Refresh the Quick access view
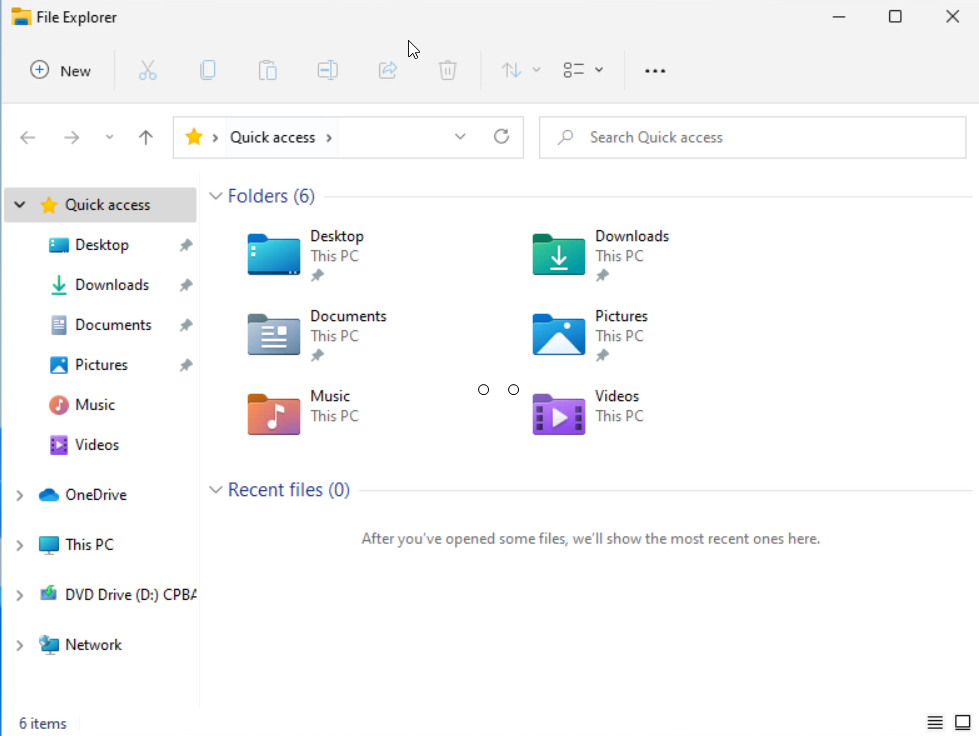The width and height of the screenshot is (979, 736). coord(502,137)
